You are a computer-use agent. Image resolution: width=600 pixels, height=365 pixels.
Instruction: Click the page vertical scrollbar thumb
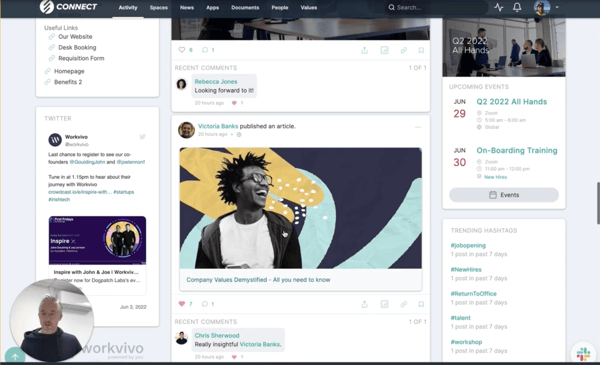598,203
